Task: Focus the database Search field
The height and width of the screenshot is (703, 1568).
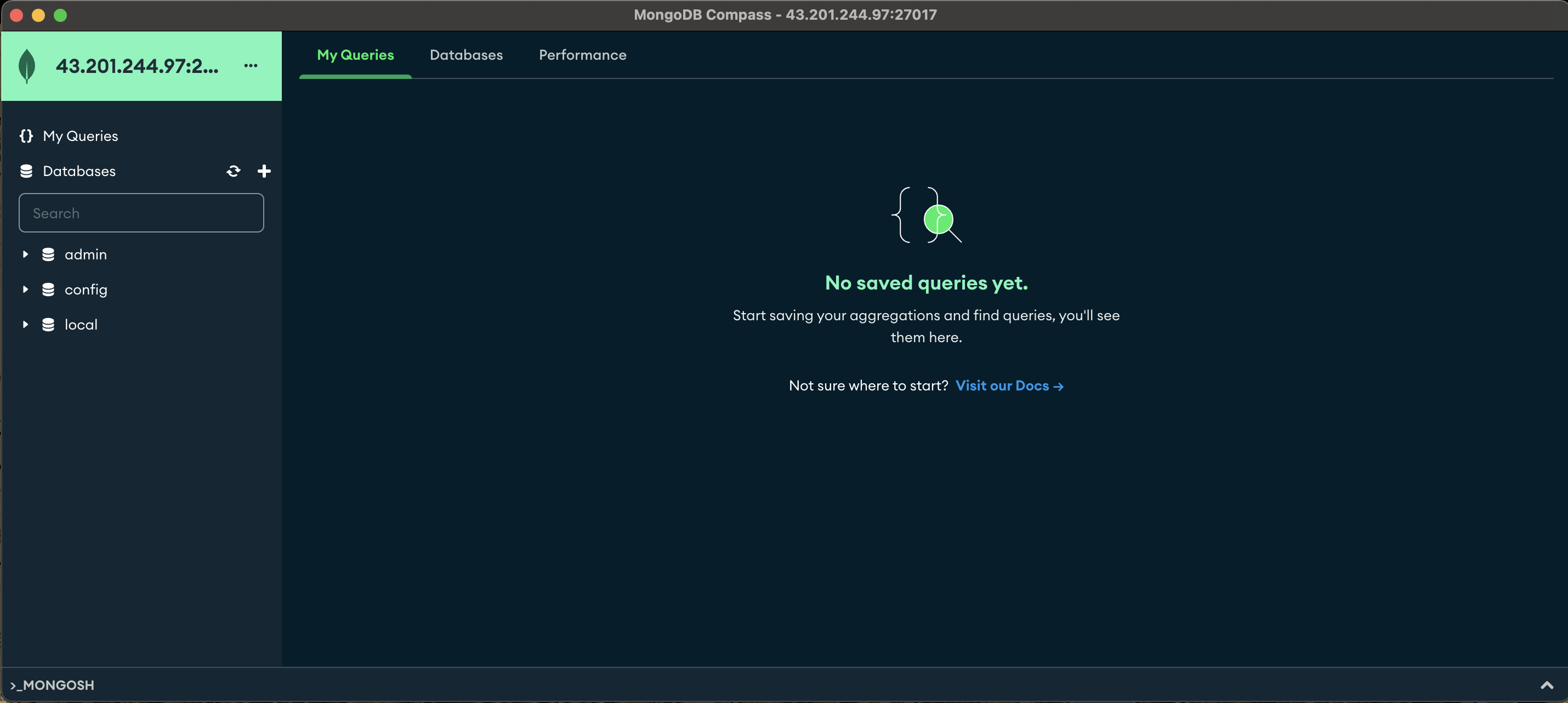Action: [x=141, y=213]
